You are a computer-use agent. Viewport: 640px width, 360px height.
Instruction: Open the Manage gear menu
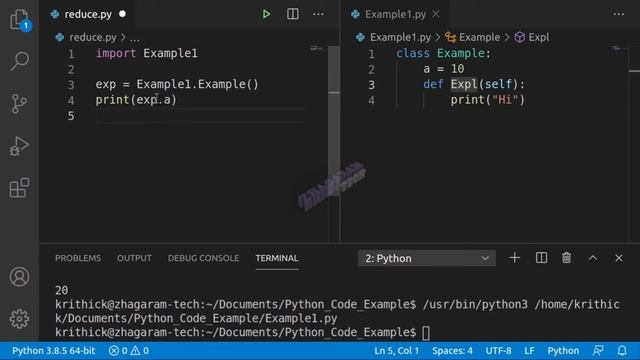[x=19, y=319]
